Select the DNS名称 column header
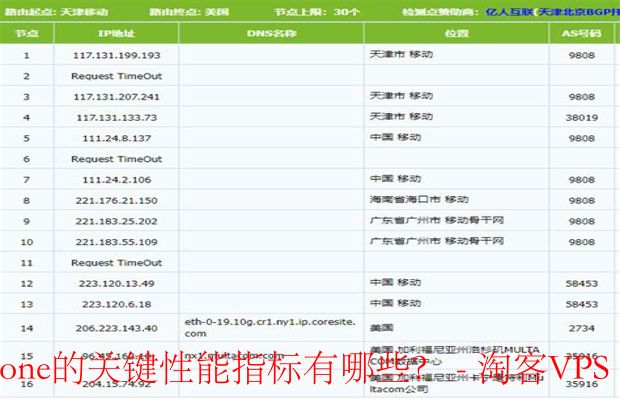 coord(271,33)
